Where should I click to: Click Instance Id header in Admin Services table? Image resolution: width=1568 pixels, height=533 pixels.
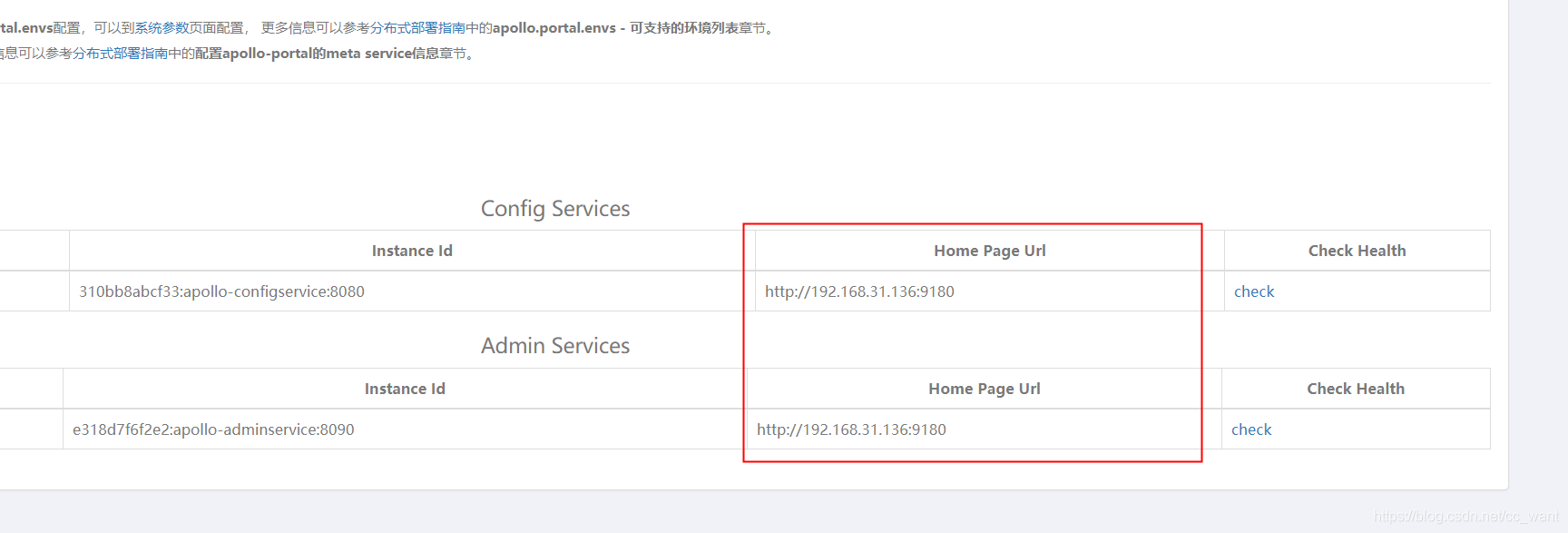coord(405,390)
